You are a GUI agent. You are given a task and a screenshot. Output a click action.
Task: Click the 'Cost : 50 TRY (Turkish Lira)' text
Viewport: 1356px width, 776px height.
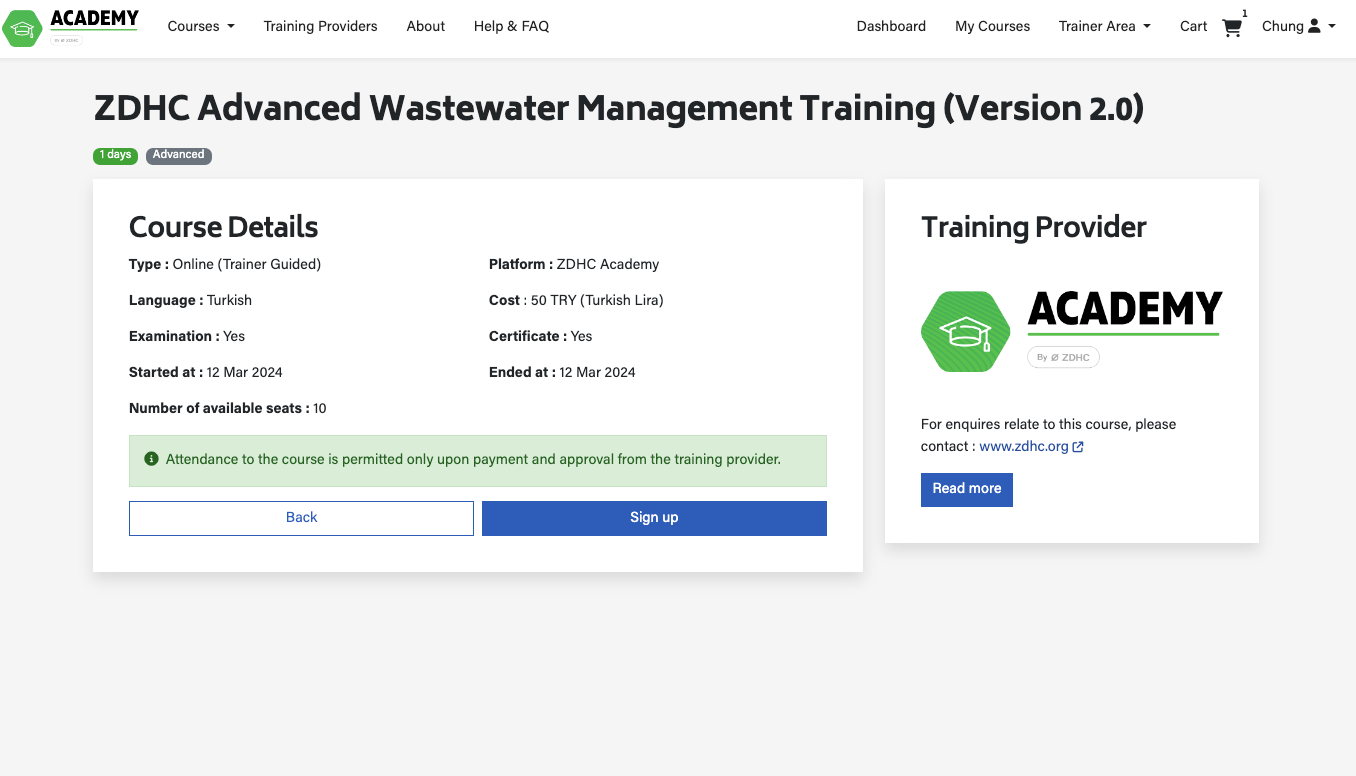(x=576, y=300)
